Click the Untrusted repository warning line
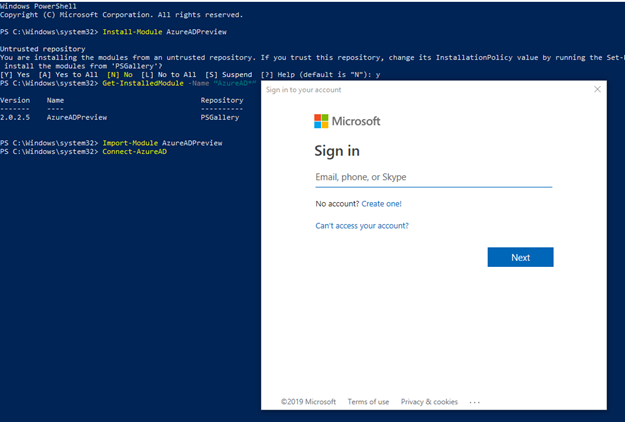The image size is (625, 422). pyautogui.click(x=43, y=49)
